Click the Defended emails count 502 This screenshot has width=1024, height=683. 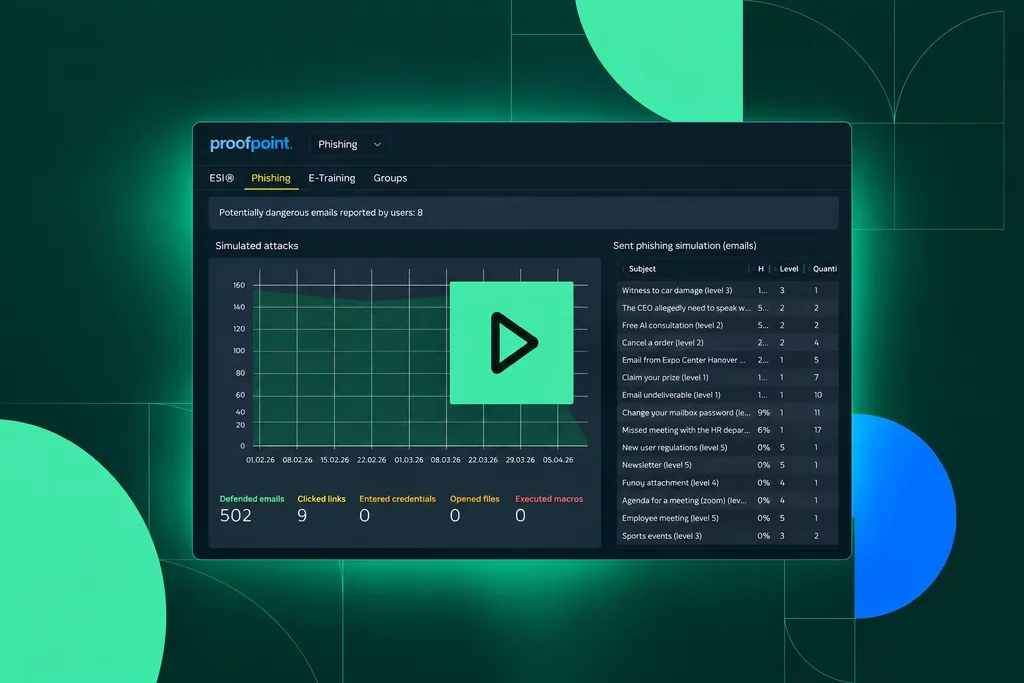tap(236, 516)
